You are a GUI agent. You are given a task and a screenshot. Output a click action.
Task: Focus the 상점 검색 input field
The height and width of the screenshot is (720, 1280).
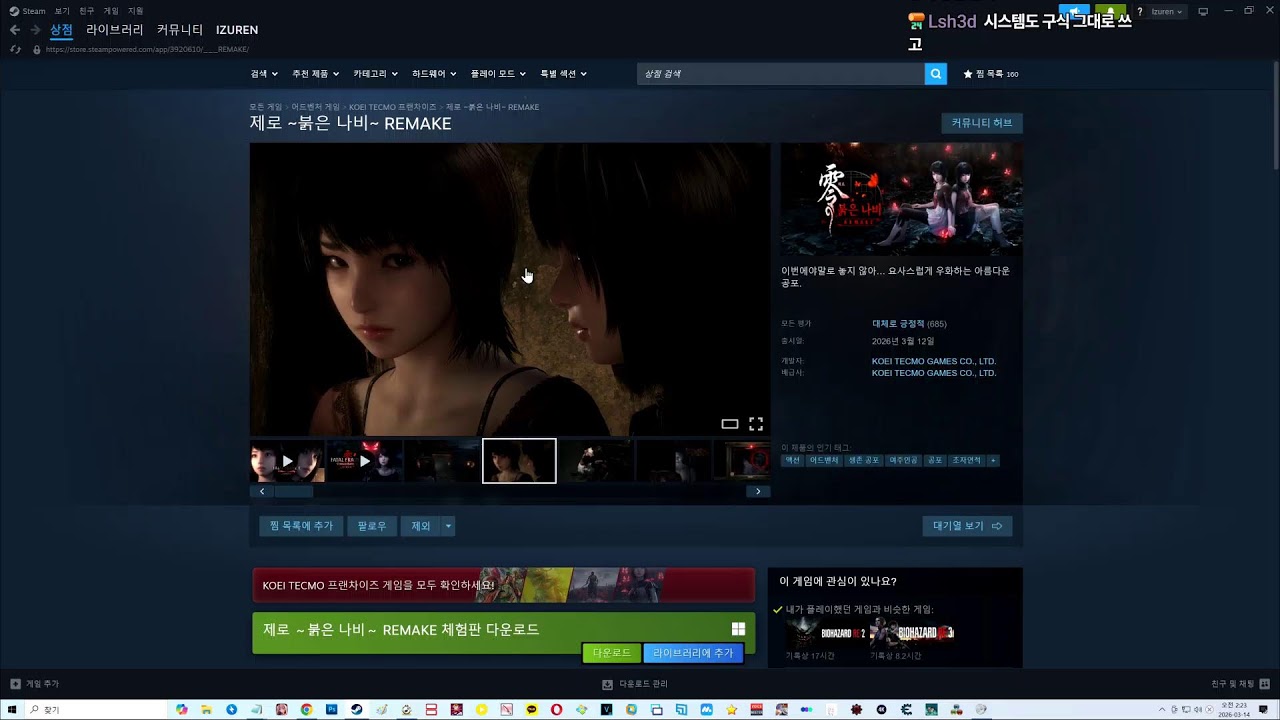[x=780, y=74]
